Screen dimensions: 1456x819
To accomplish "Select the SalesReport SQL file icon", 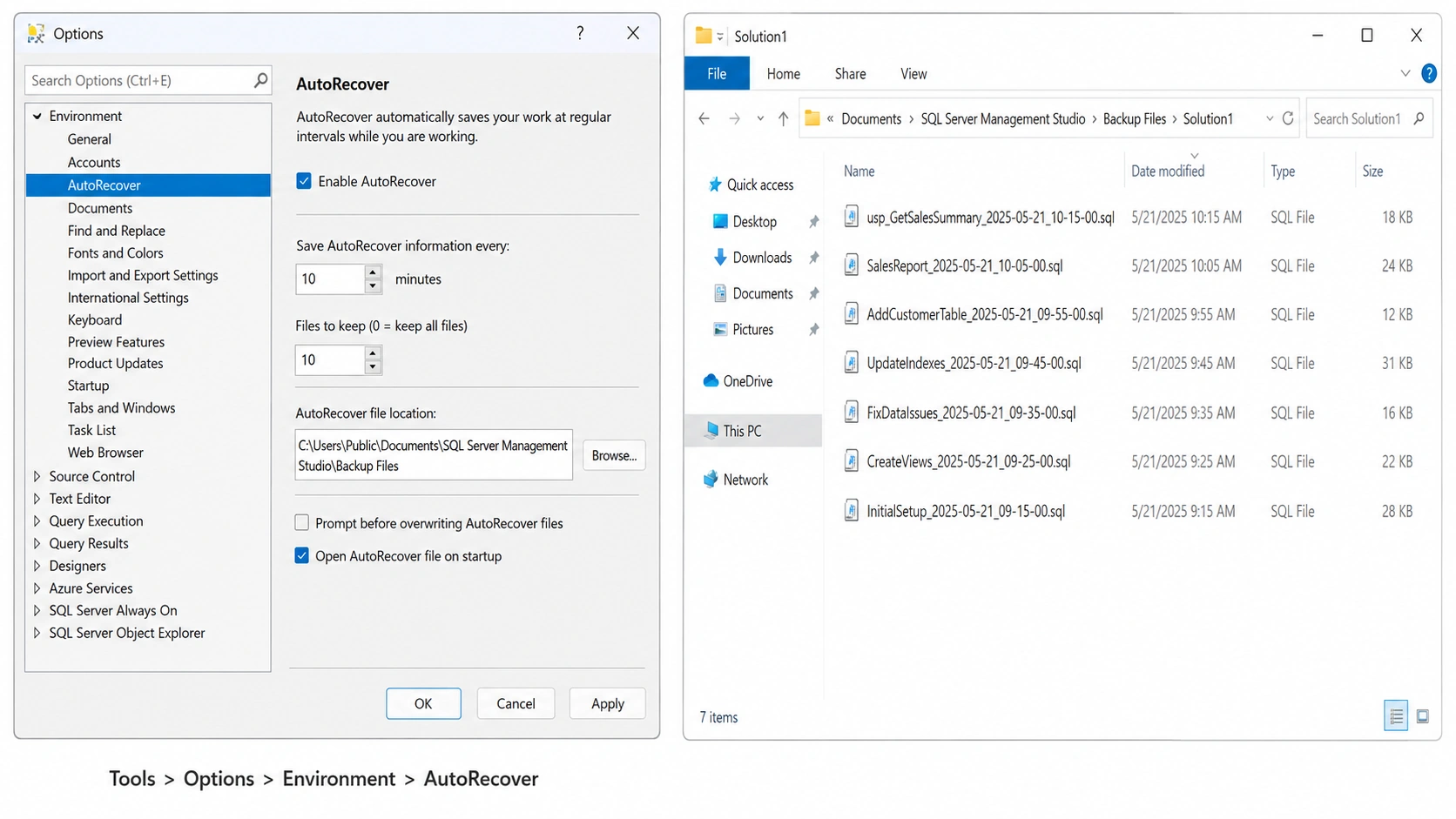I will [851, 265].
